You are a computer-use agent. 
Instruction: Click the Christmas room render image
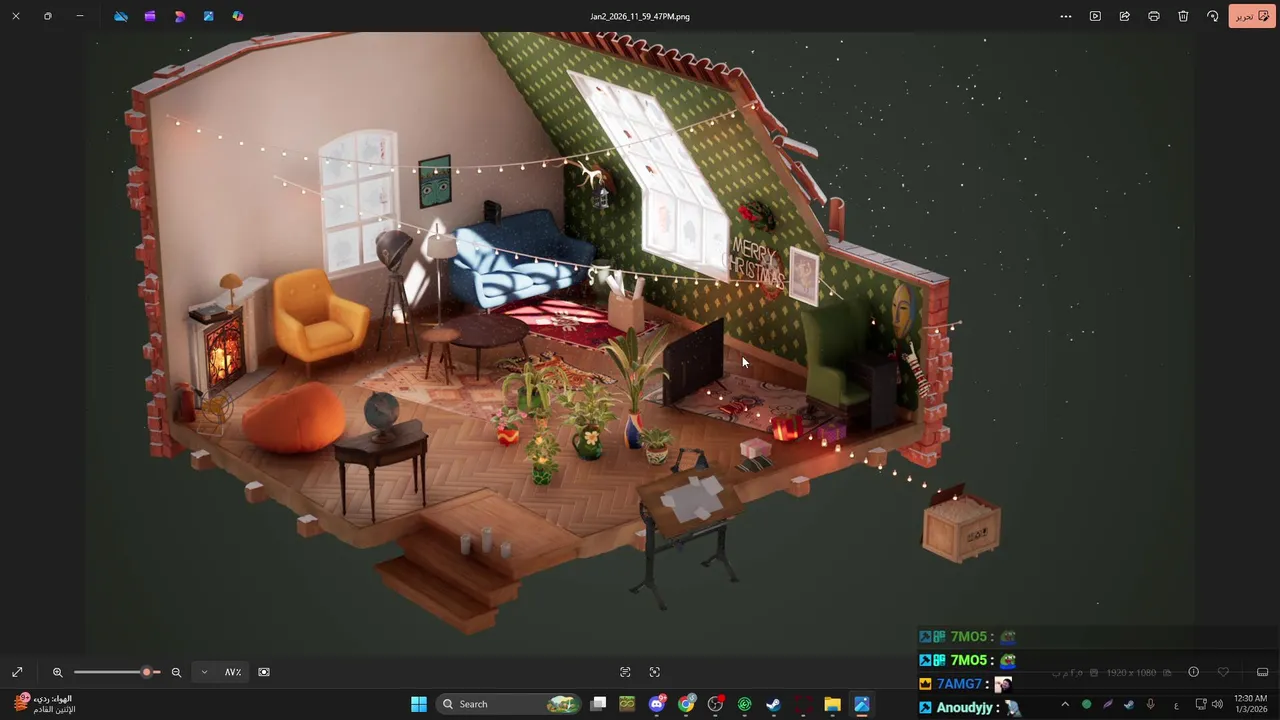pyautogui.click(x=640, y=343)
